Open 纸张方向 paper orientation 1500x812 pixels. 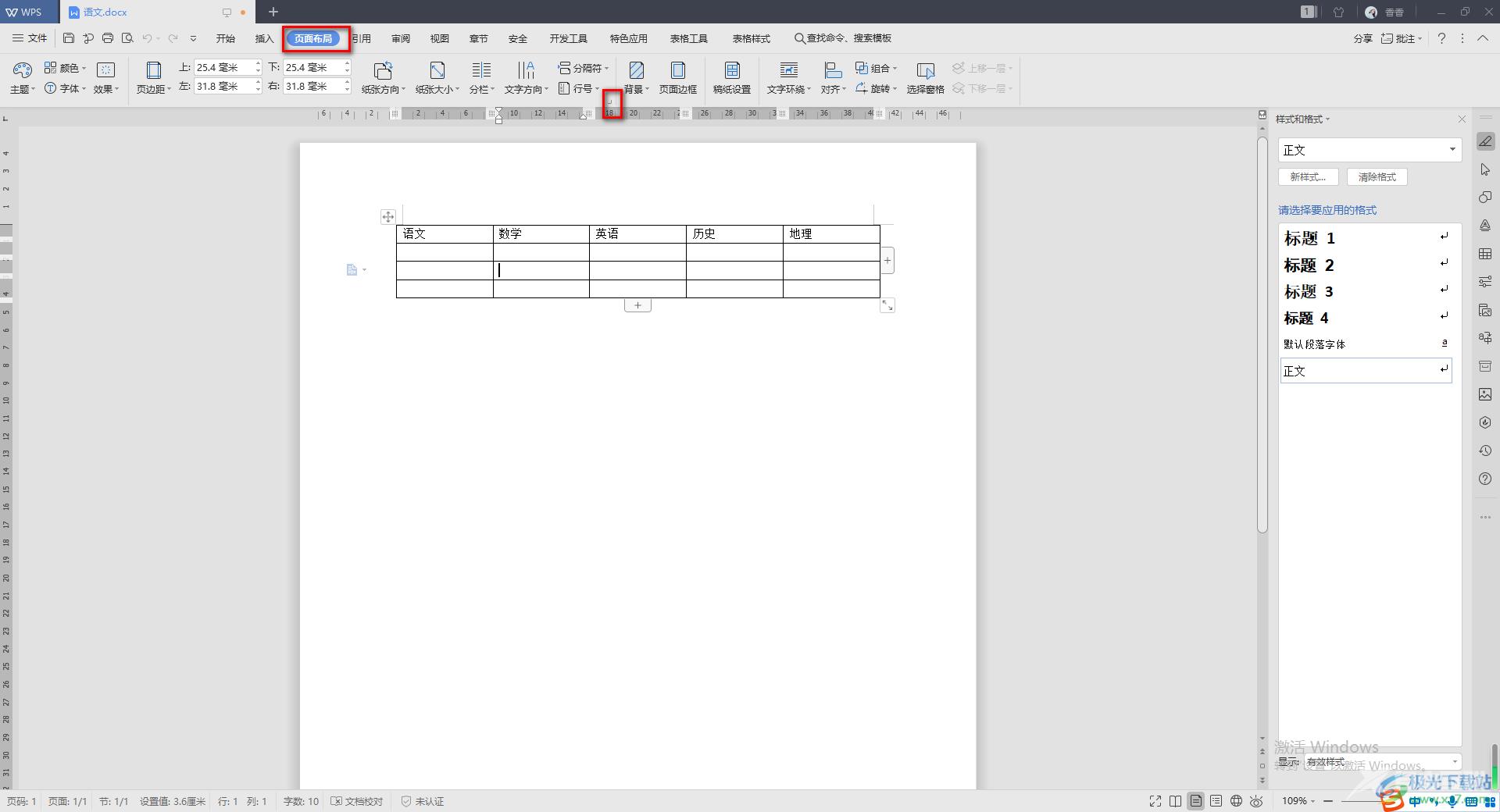383,78
